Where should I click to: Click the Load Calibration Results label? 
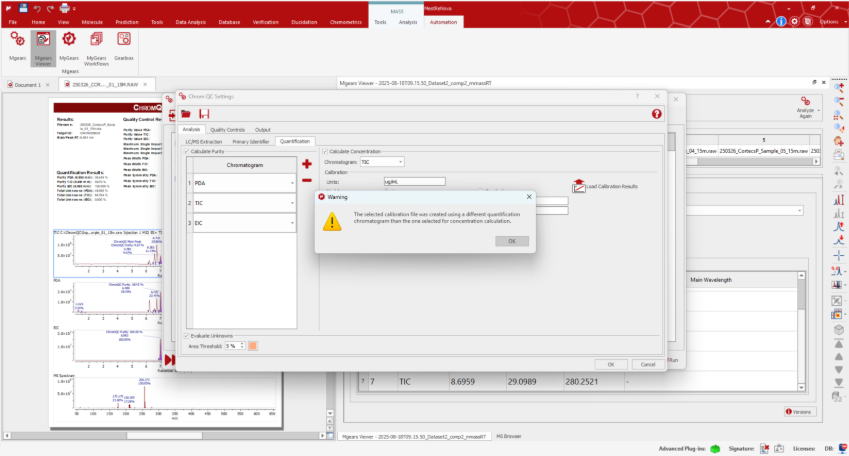pyautogui.click(x=612, y=186)
